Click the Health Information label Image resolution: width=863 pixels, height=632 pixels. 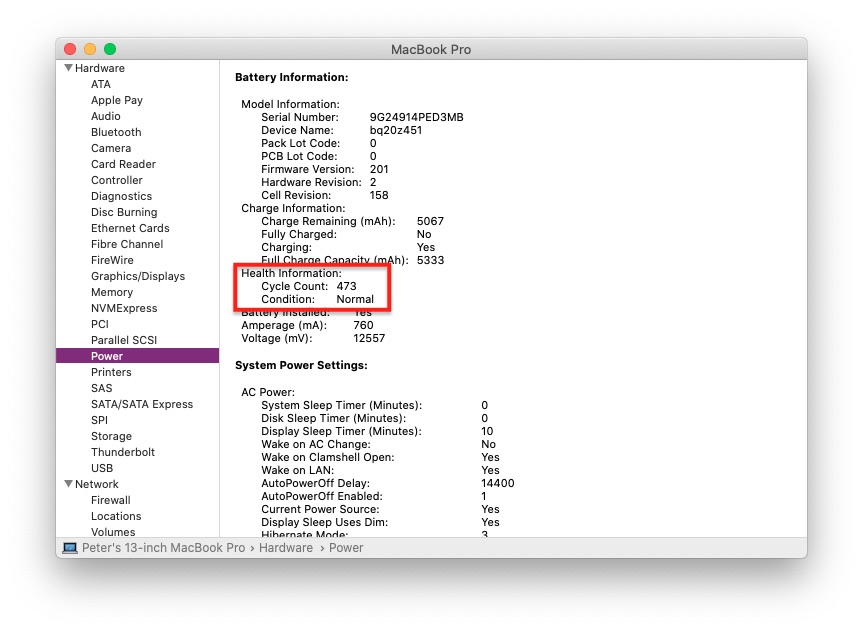291,273
